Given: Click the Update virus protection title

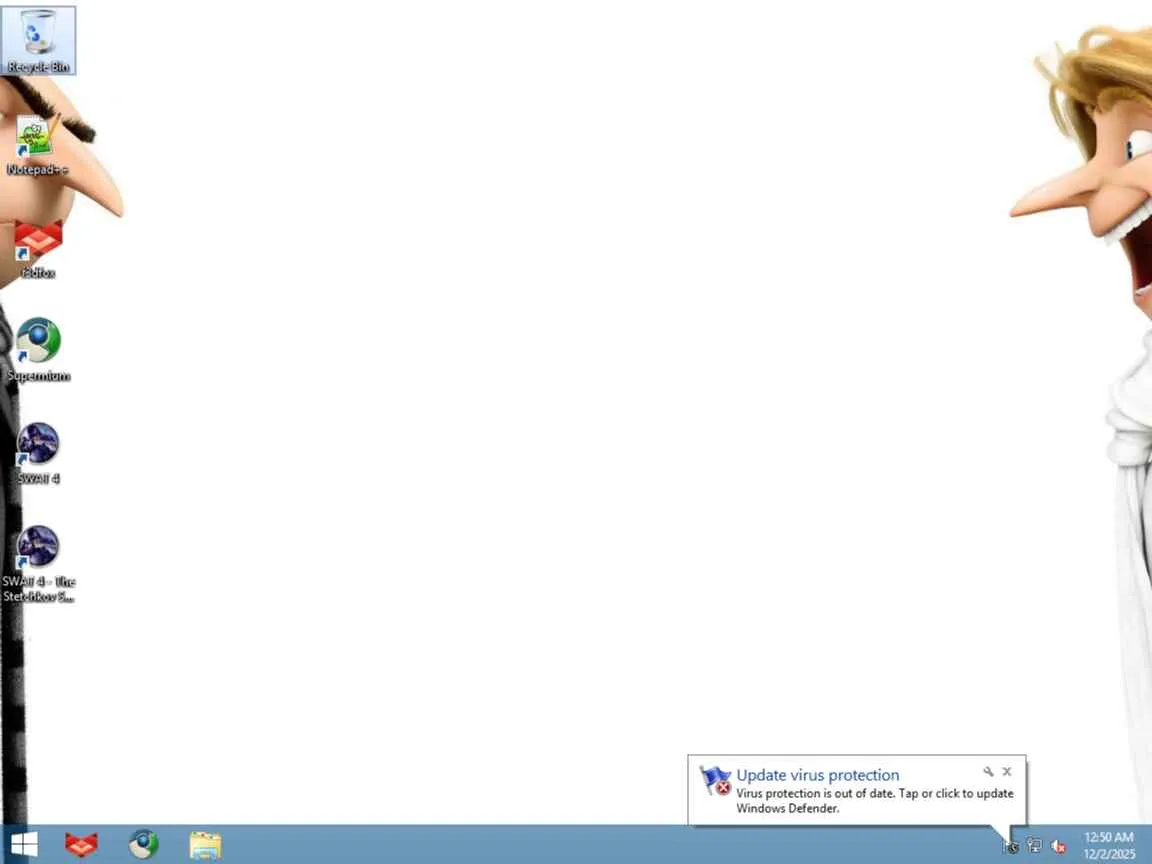Looking at the screenshot, I should (818, 775).
